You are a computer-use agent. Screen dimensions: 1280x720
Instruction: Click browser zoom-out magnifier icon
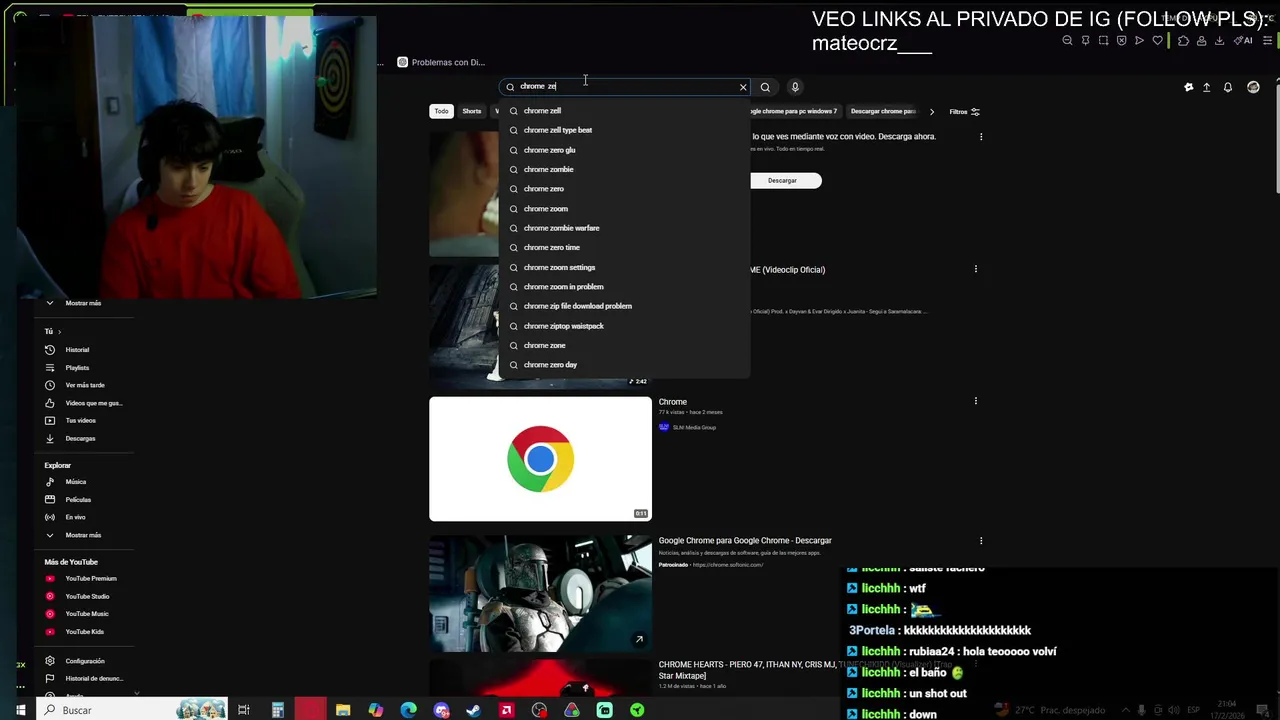[x=1067, y=41]
